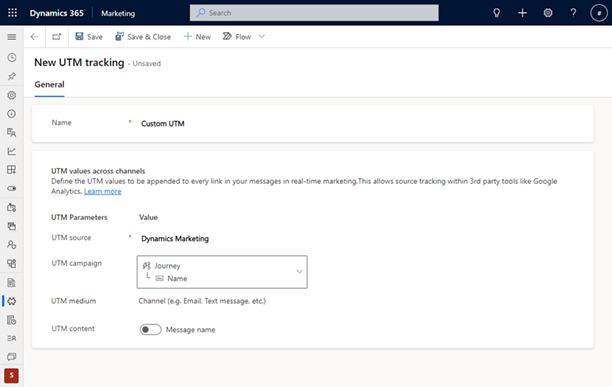
Task: Click the back arrow in command bar
Action: pos(34,37)
